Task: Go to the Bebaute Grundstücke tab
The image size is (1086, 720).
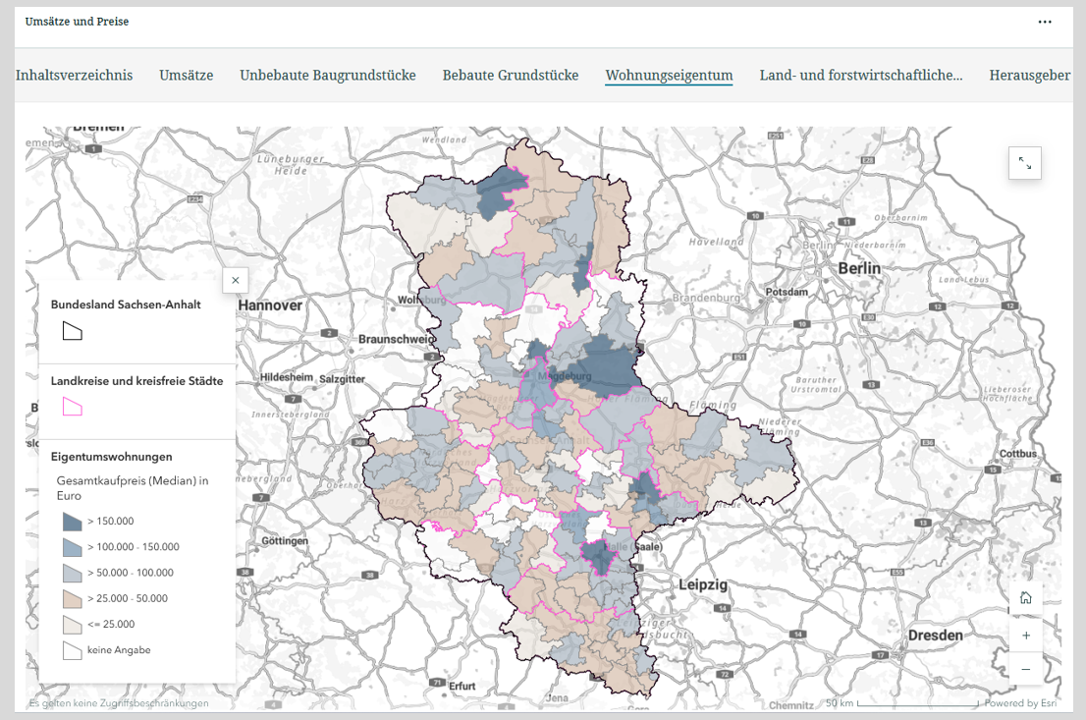Action: (510, 75)
